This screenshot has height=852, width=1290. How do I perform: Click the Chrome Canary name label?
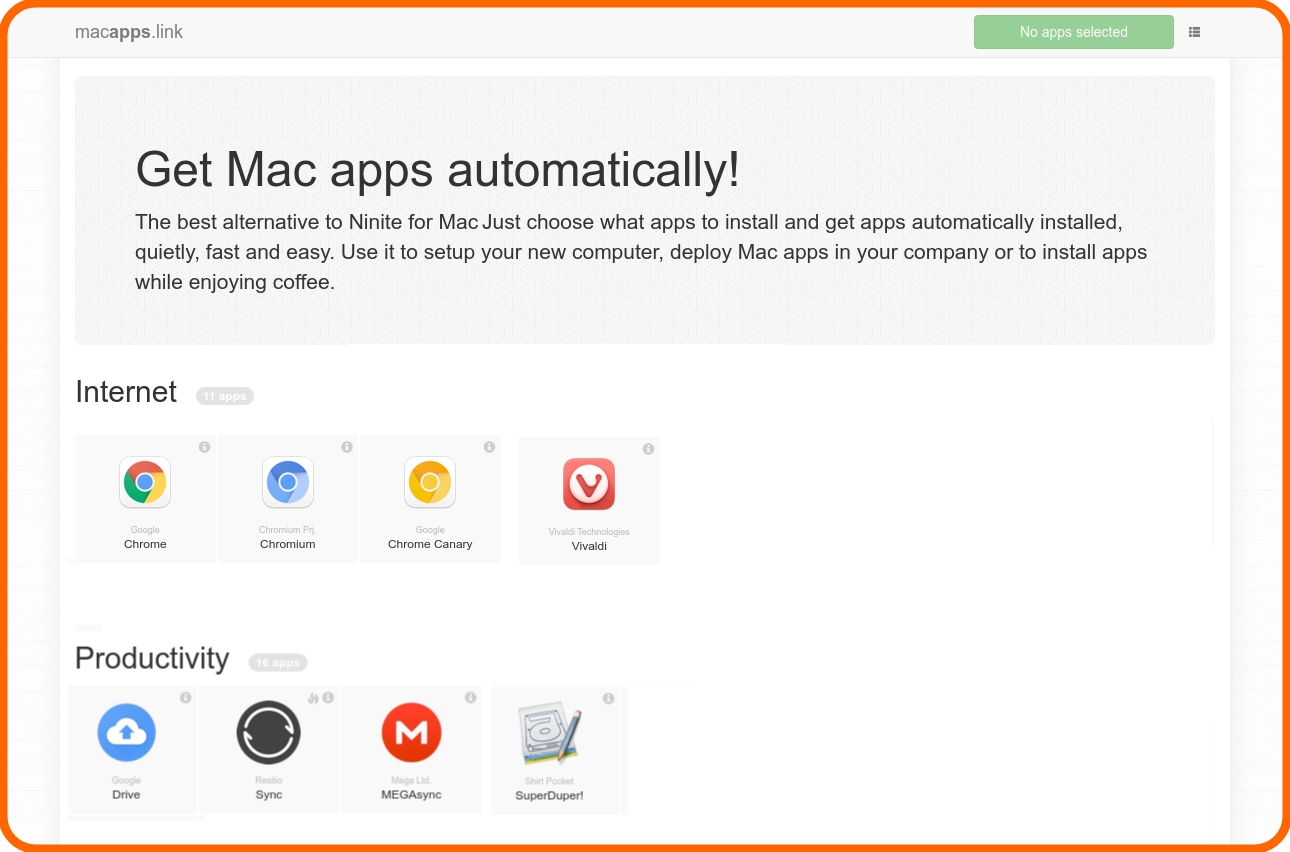[430, 544]
